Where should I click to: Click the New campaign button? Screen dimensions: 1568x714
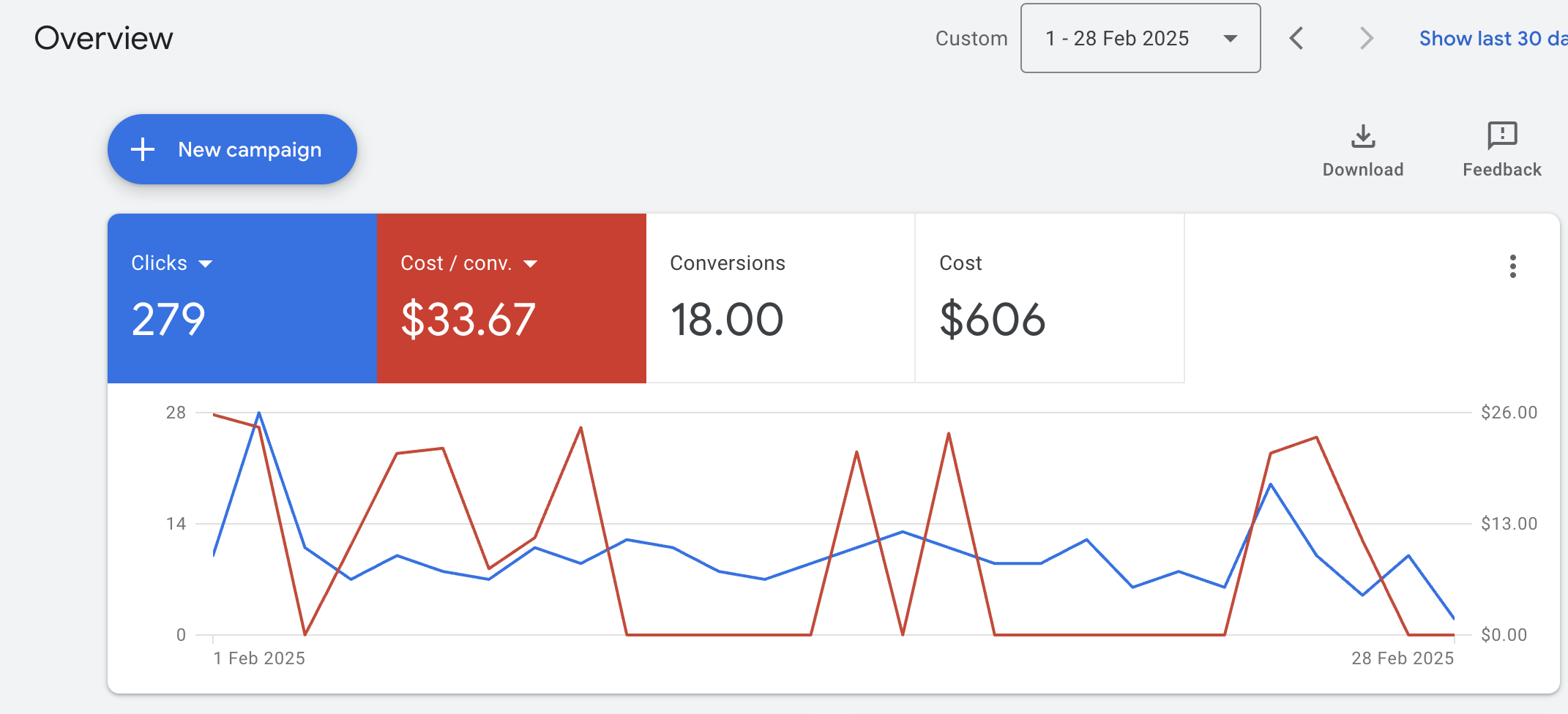point(232,149)
